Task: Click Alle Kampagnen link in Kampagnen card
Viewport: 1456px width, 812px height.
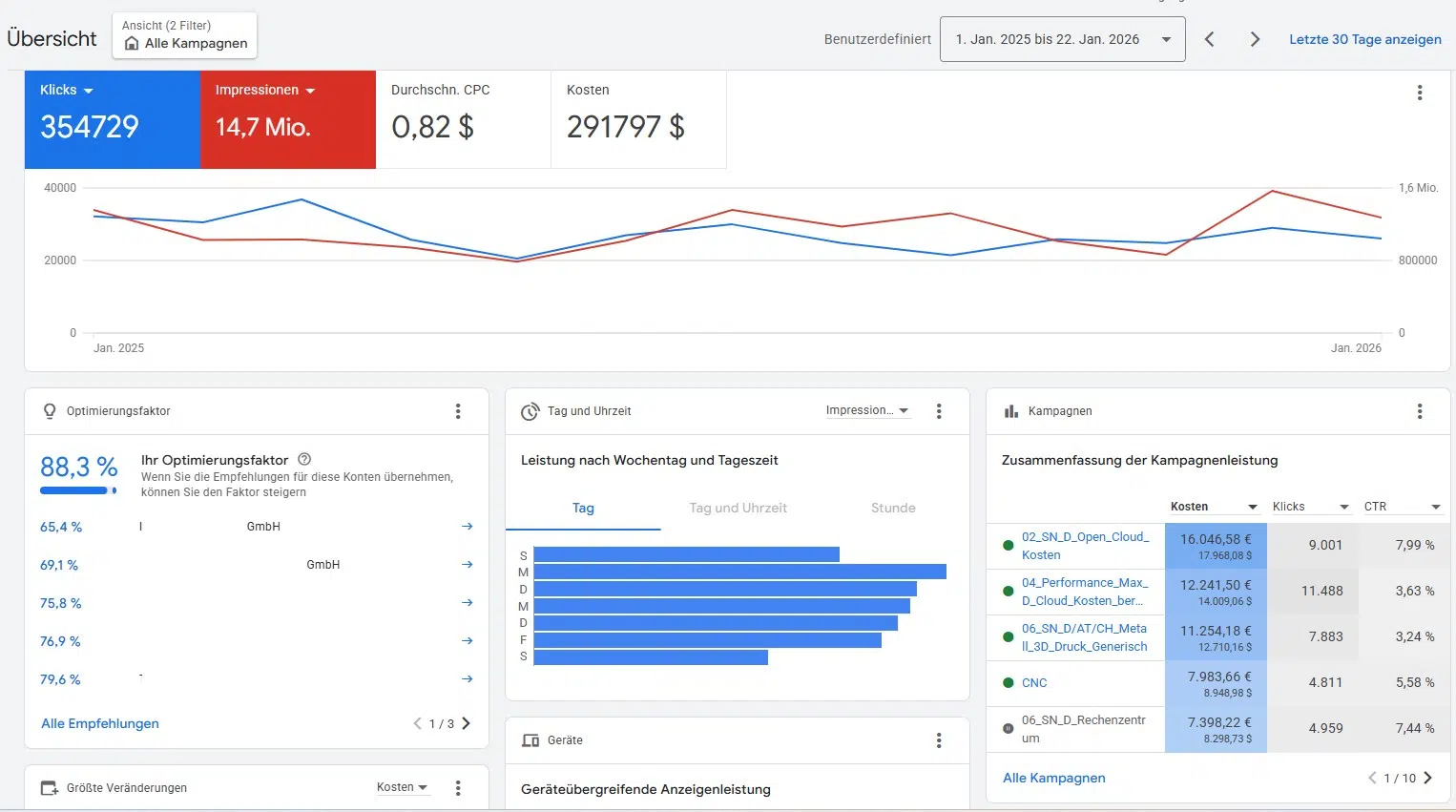Action: 1054,778
